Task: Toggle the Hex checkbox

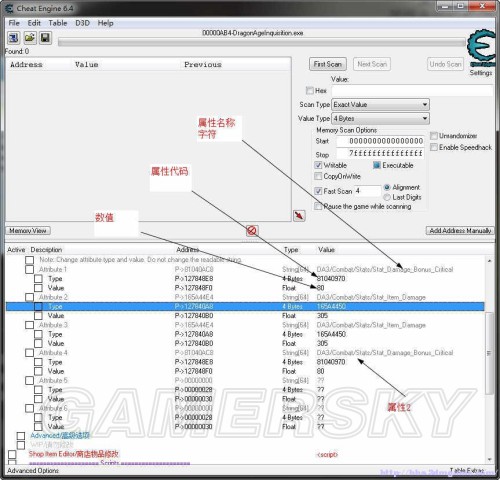Action: [310, 90]
